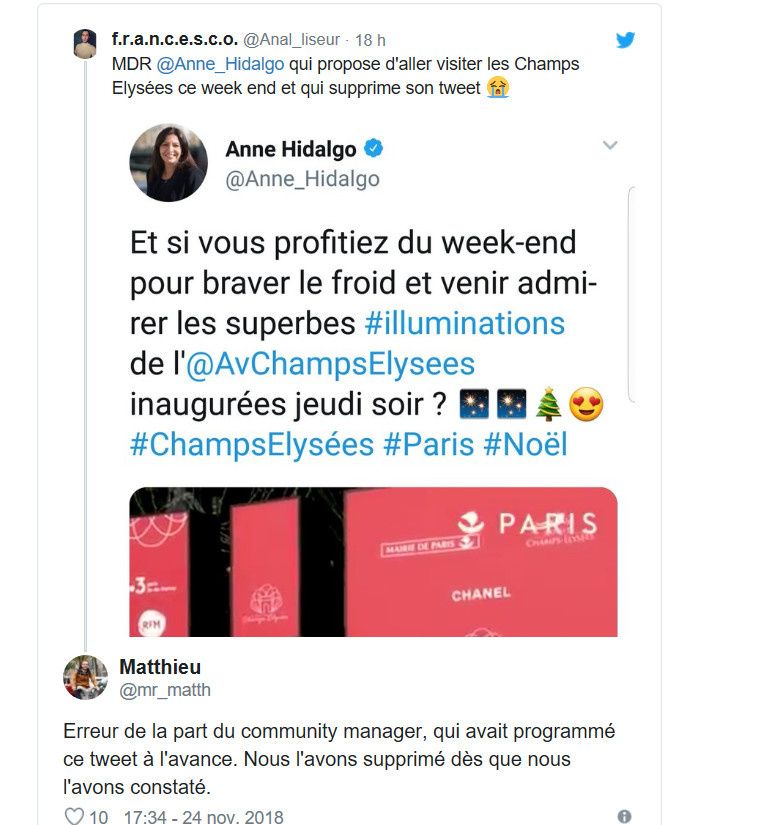Open f.r.a.n.c.e.s.c.o.'s profile avatar
The height and width of the screenshot is (825, 761).
click(x=85, y=43)
